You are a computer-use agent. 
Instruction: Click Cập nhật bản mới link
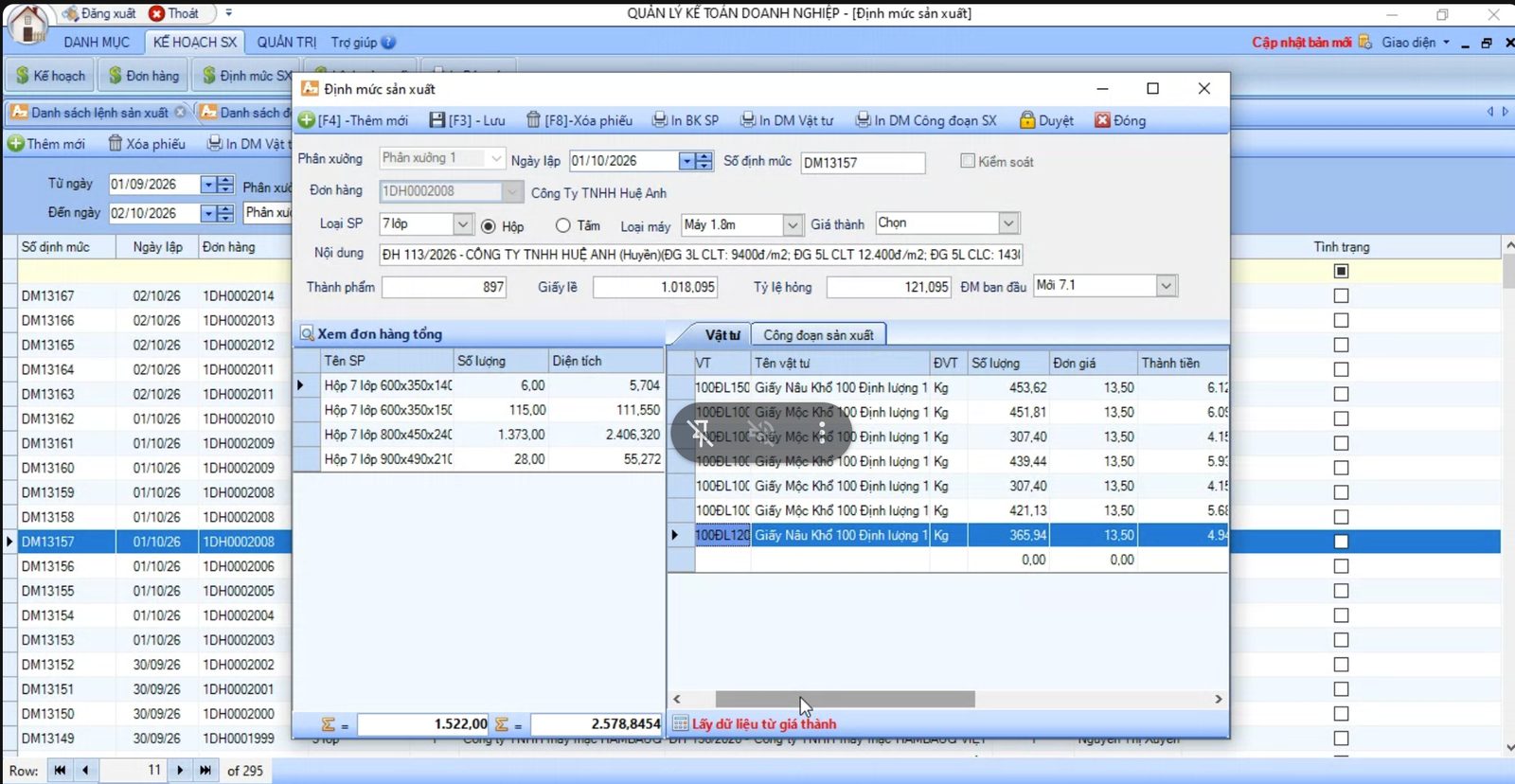1301,43
